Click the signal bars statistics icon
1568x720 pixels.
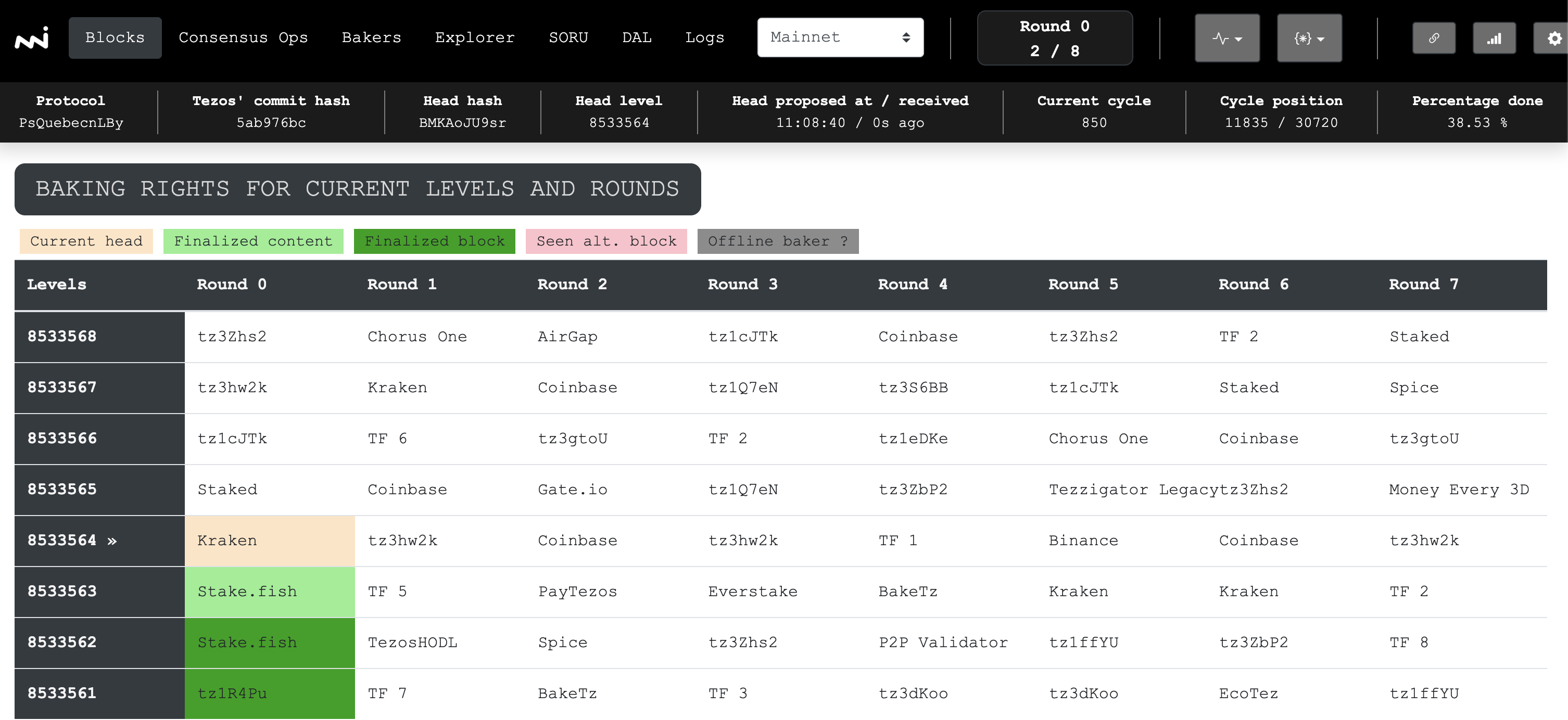click(x=1494, y=38)
